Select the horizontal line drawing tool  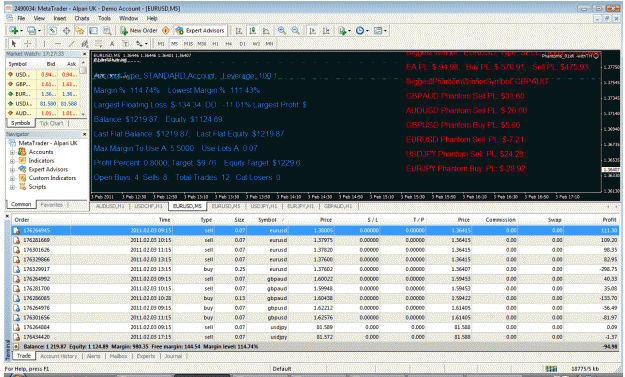click(58, 43)
